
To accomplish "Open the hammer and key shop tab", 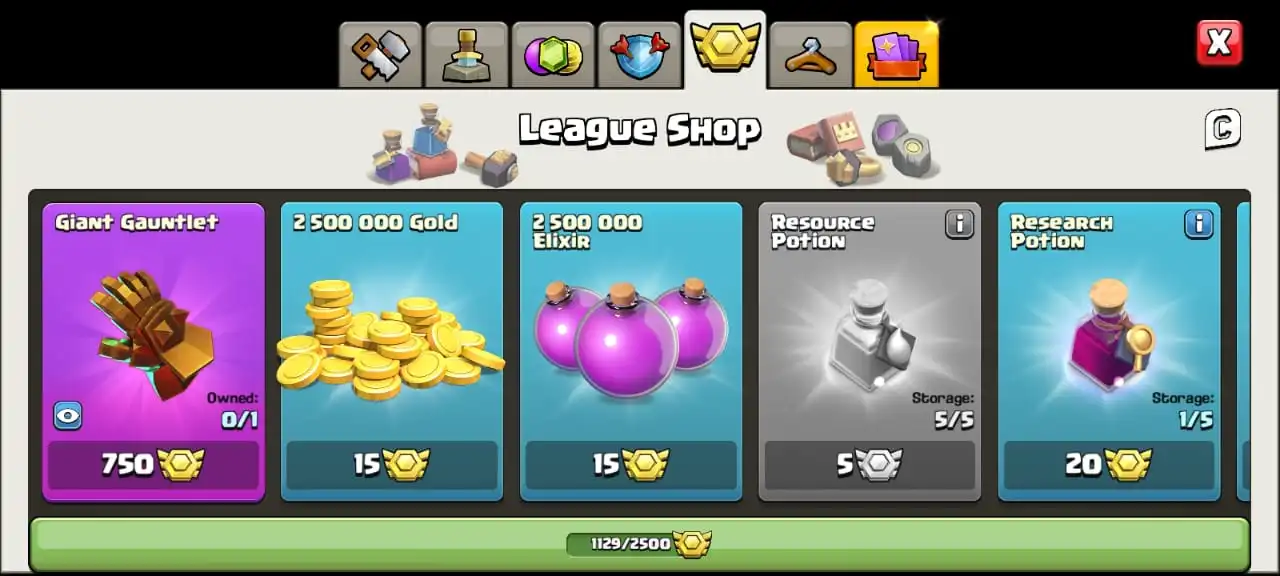I will click(380, 55).
